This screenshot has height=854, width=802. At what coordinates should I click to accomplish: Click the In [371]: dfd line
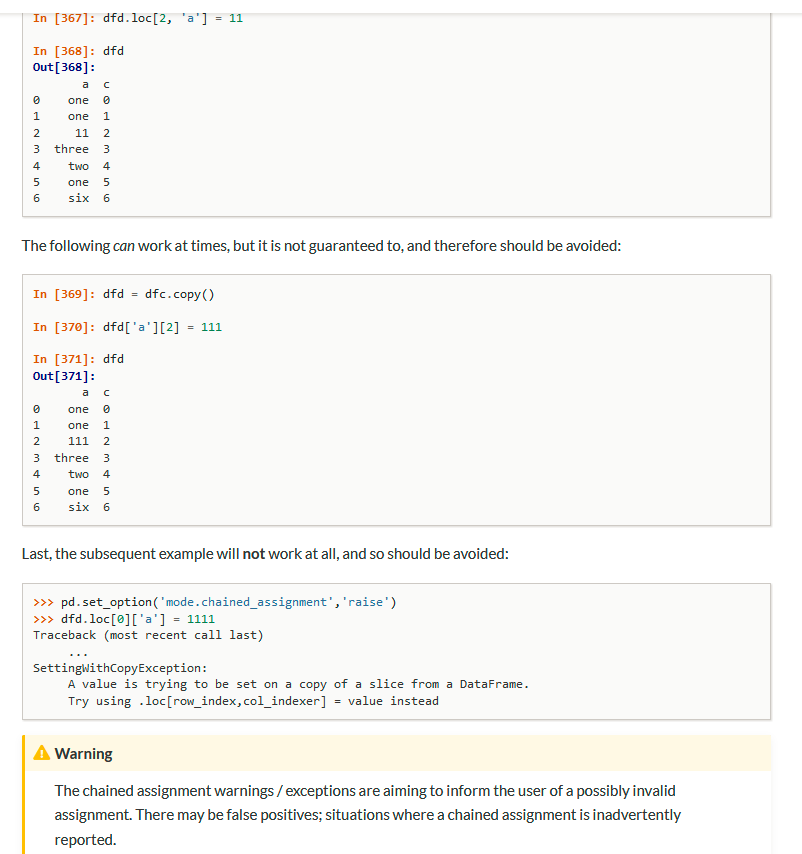coord(78,359)
